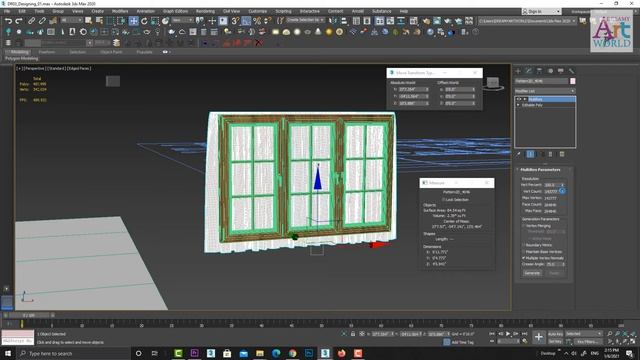The image size is (640, 360).
Task: Toggle the Auto Key button
Action: click(x=555, y=334)
